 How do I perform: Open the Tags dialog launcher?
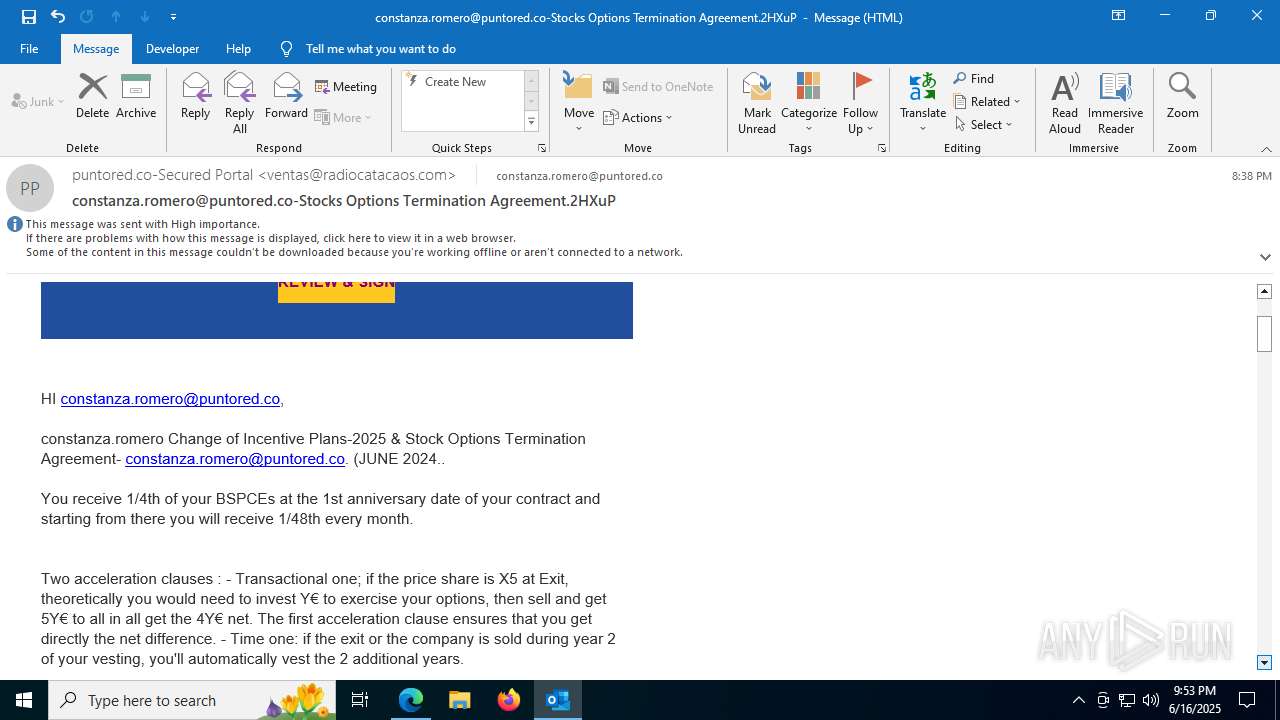pos(882,148)
